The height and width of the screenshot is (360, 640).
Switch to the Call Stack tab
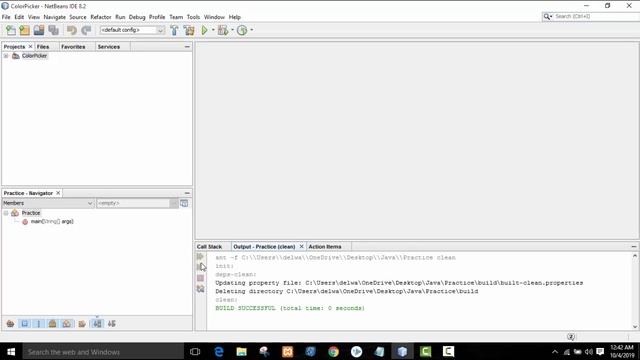(x=209, y=247)
